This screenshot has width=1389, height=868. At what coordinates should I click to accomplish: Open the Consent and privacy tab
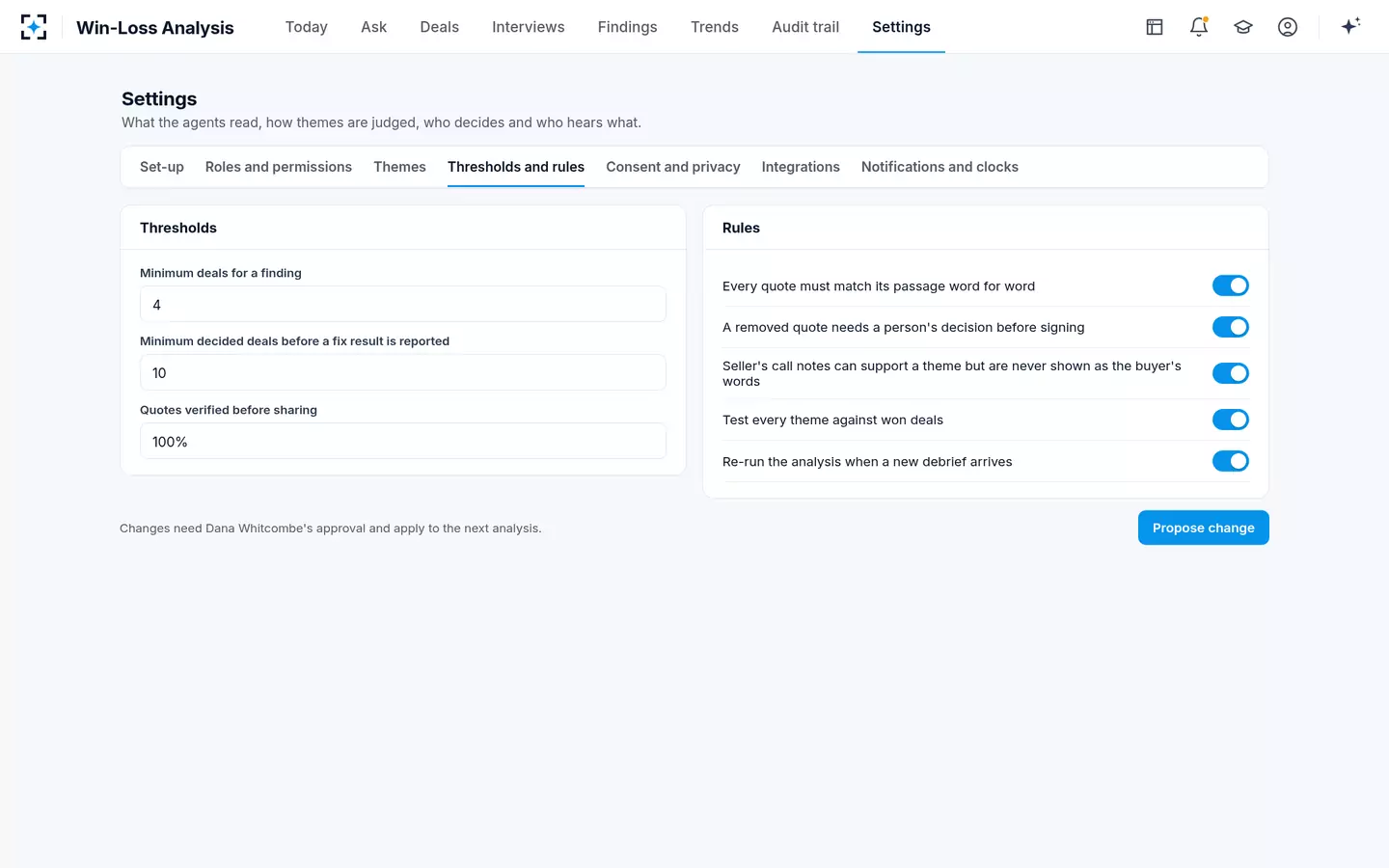click(673, 167)
